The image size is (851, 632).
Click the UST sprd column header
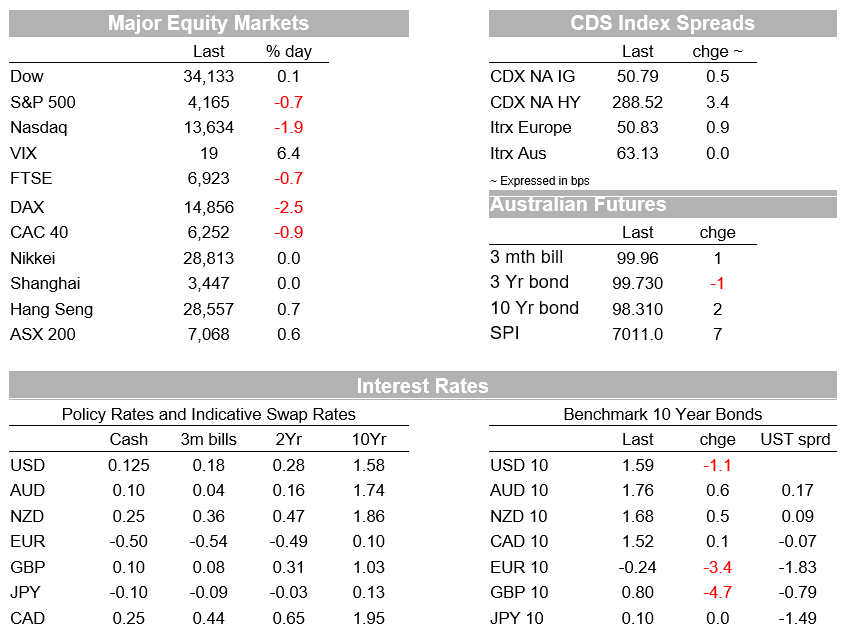tap(795, 439)
